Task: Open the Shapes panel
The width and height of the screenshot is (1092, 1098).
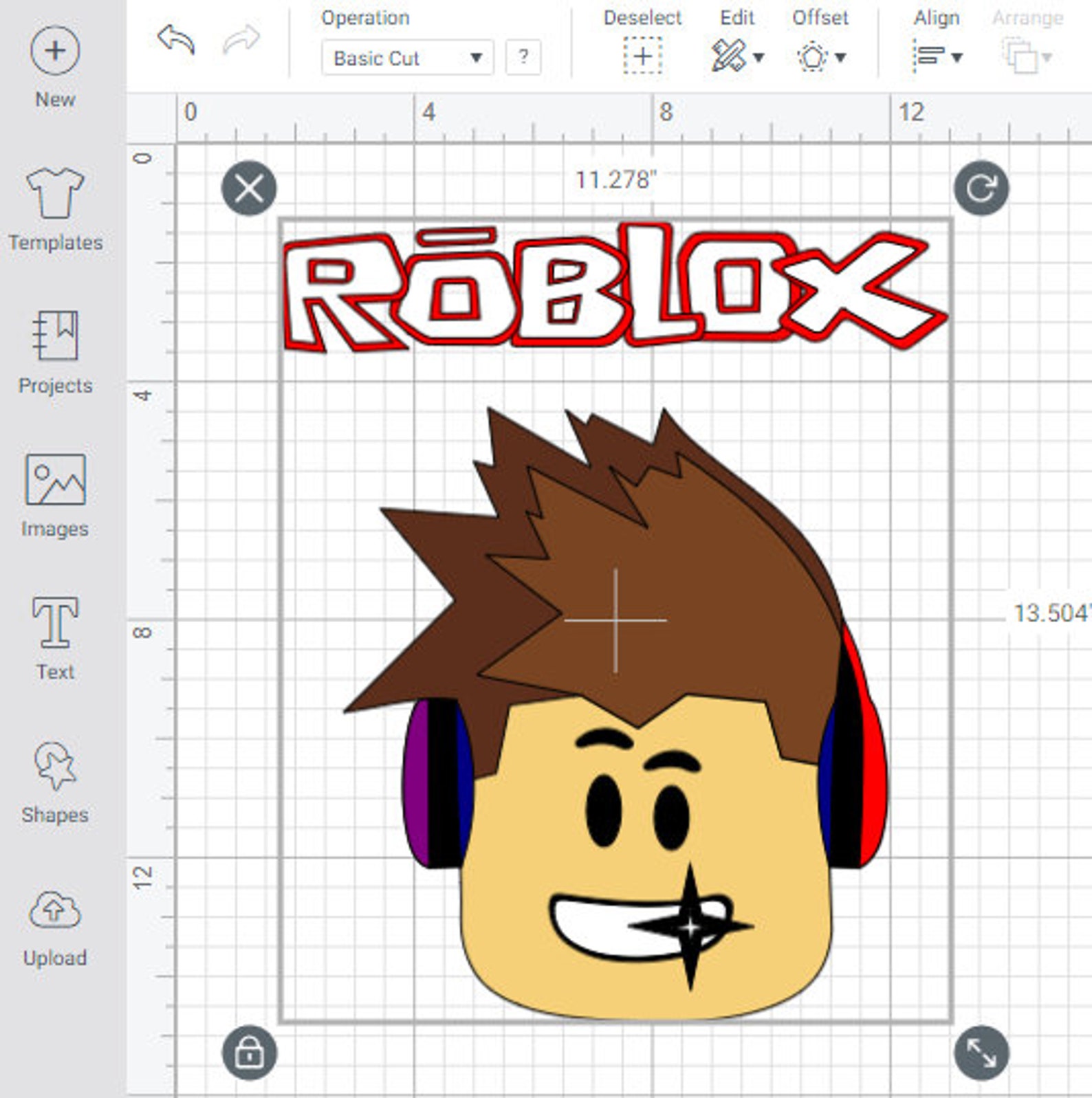Action: coord(55,765)
